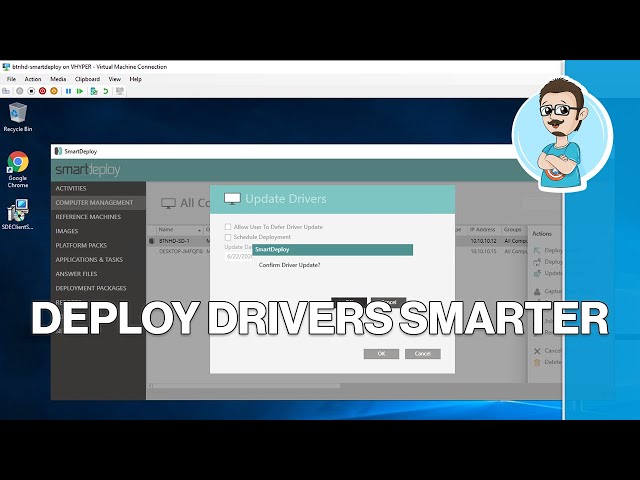Enable the Schedule Deployment checkbox
This screenshot has width=640, height=480.
click(228, 237)
